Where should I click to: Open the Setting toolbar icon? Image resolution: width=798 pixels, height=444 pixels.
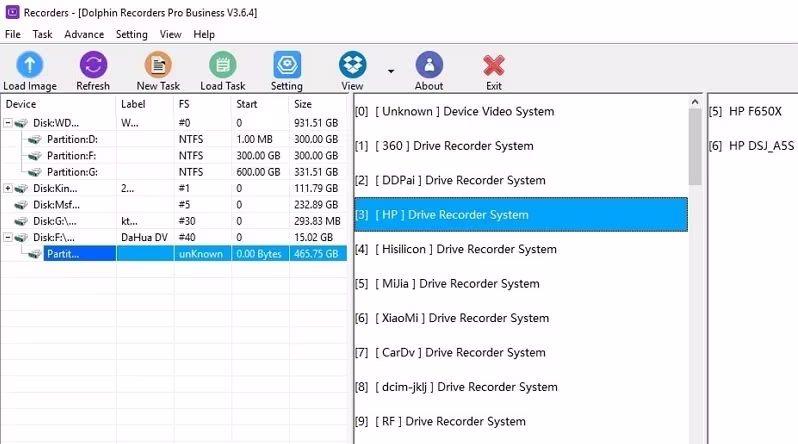pos(287,65)
